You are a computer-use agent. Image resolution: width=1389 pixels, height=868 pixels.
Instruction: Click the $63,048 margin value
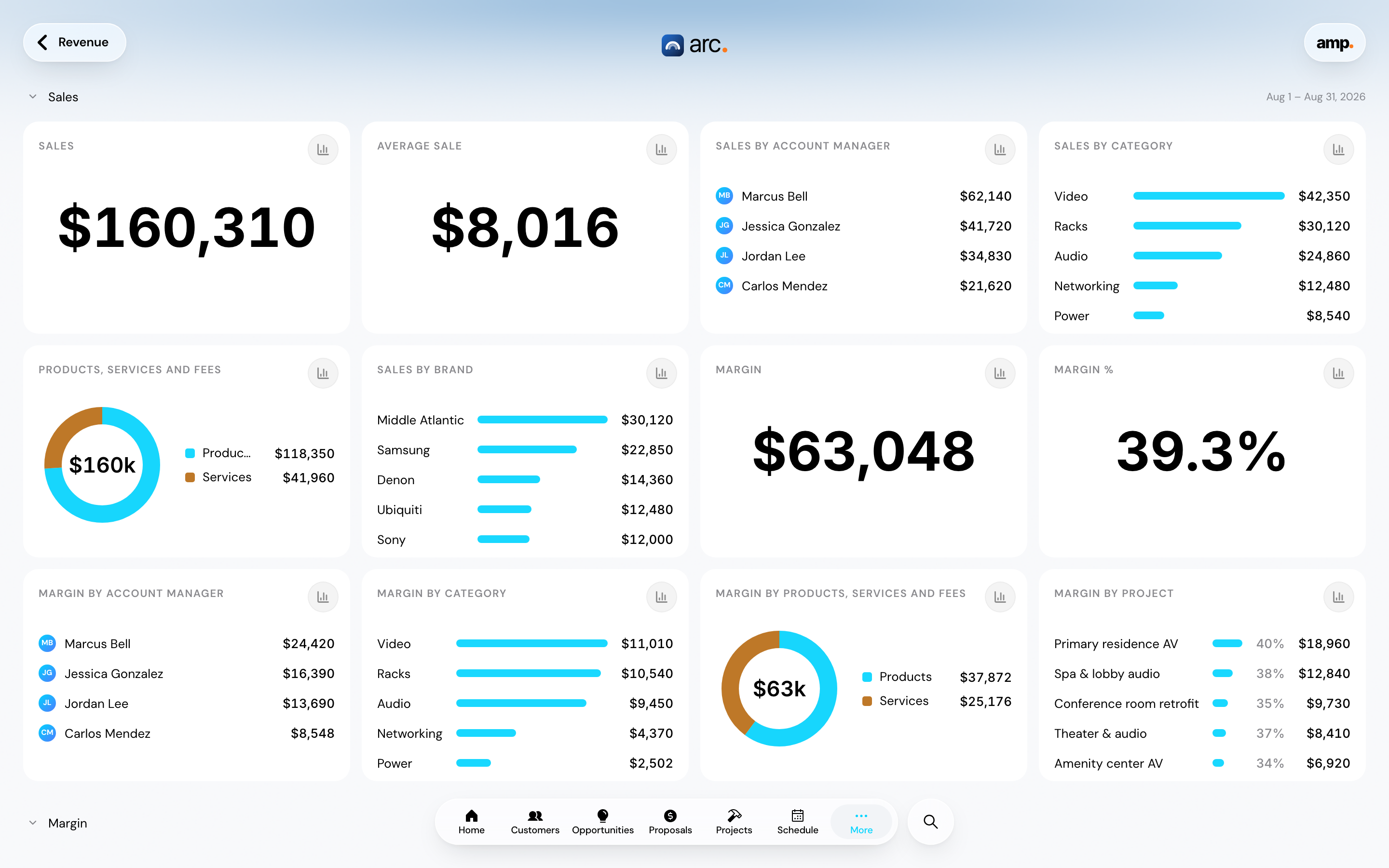(863, 452)
